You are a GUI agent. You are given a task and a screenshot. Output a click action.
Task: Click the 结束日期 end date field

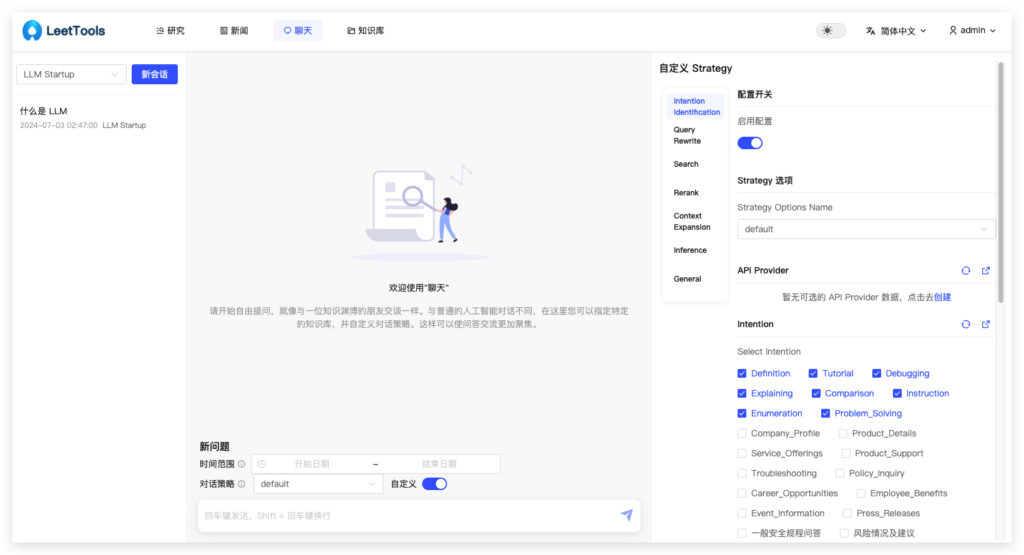pyautogui.click(x=439, y=464)
